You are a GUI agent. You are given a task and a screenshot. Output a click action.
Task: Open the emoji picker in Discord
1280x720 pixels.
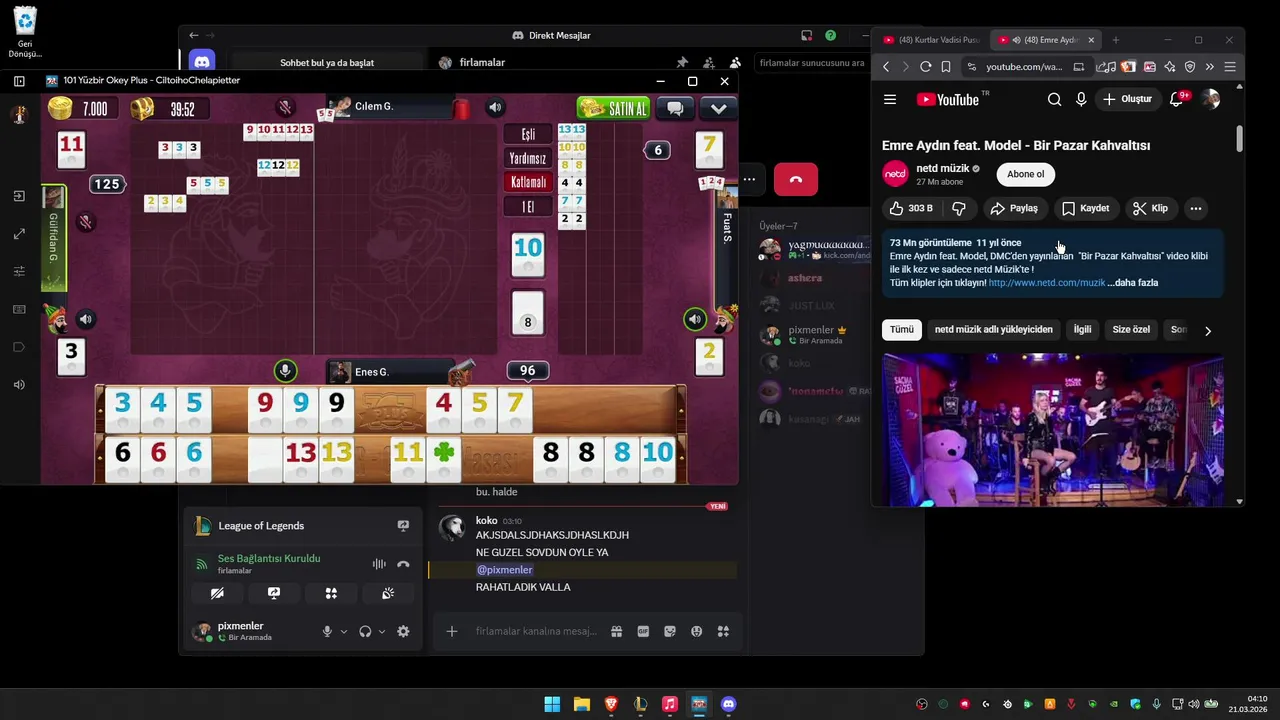(x=696, y=631)
